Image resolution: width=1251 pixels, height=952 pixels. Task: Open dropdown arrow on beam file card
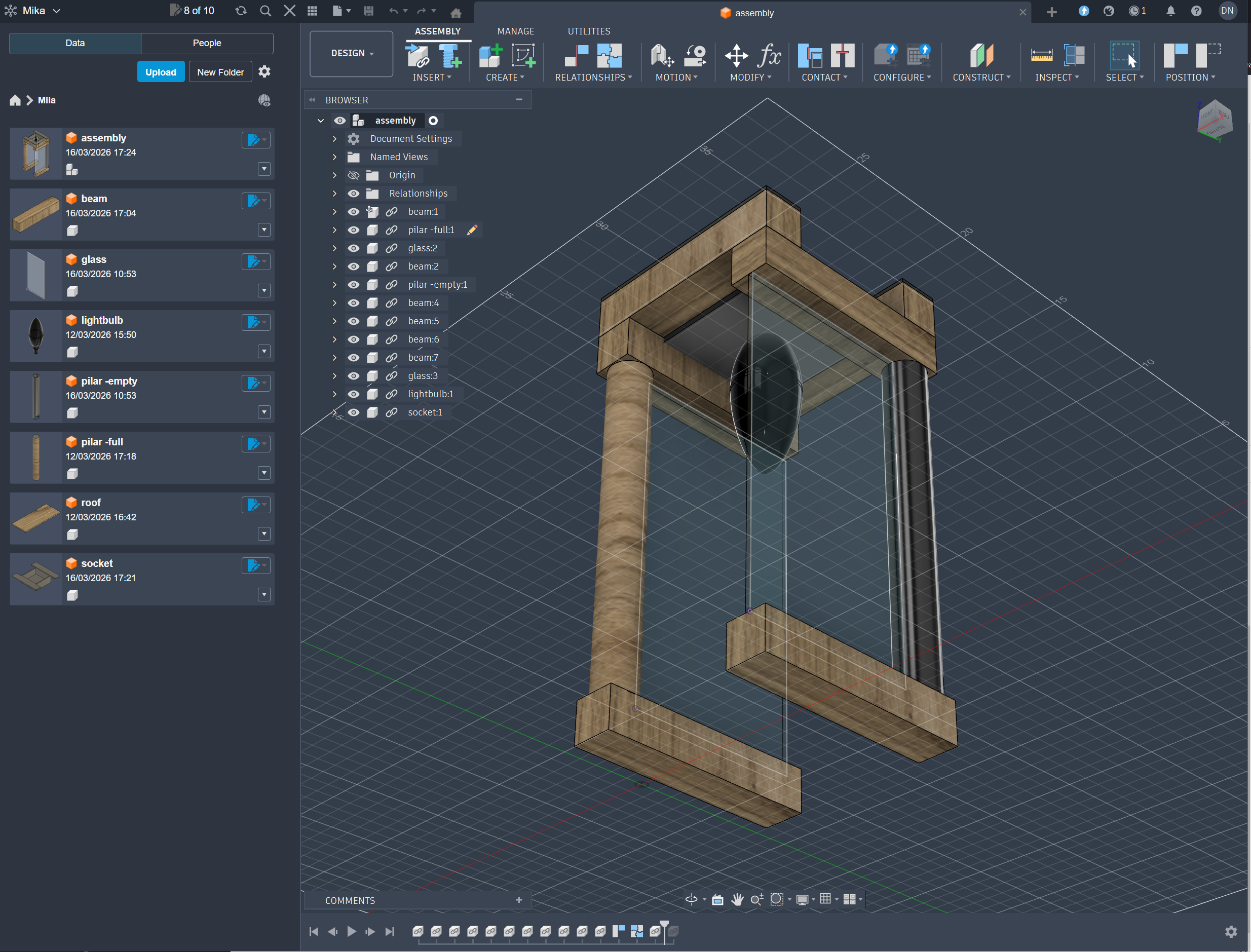coord(264,230)
